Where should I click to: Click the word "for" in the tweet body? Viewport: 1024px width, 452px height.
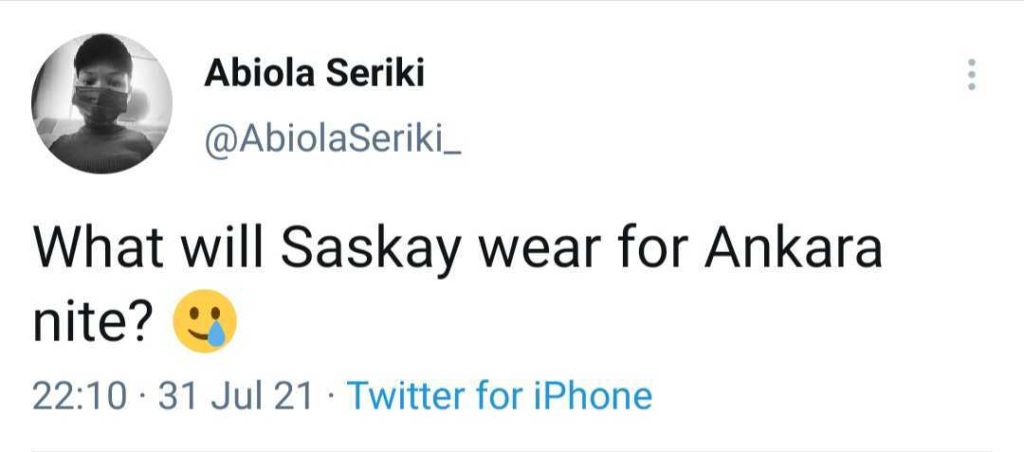coord(647,250)
